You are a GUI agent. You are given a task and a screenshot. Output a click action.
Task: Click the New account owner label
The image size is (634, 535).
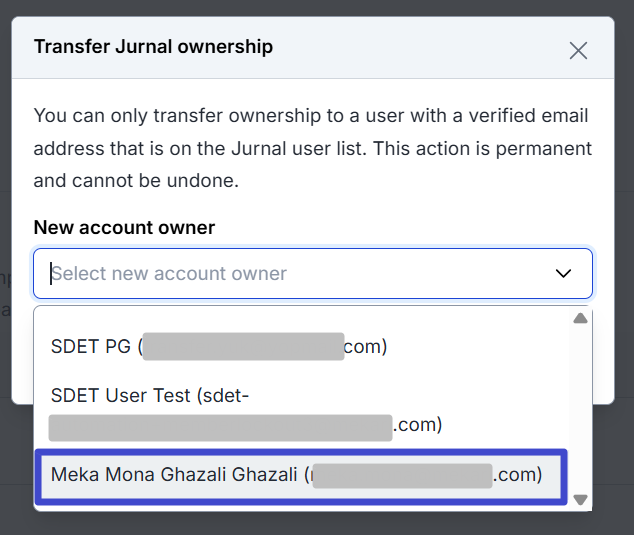(124, 227)
